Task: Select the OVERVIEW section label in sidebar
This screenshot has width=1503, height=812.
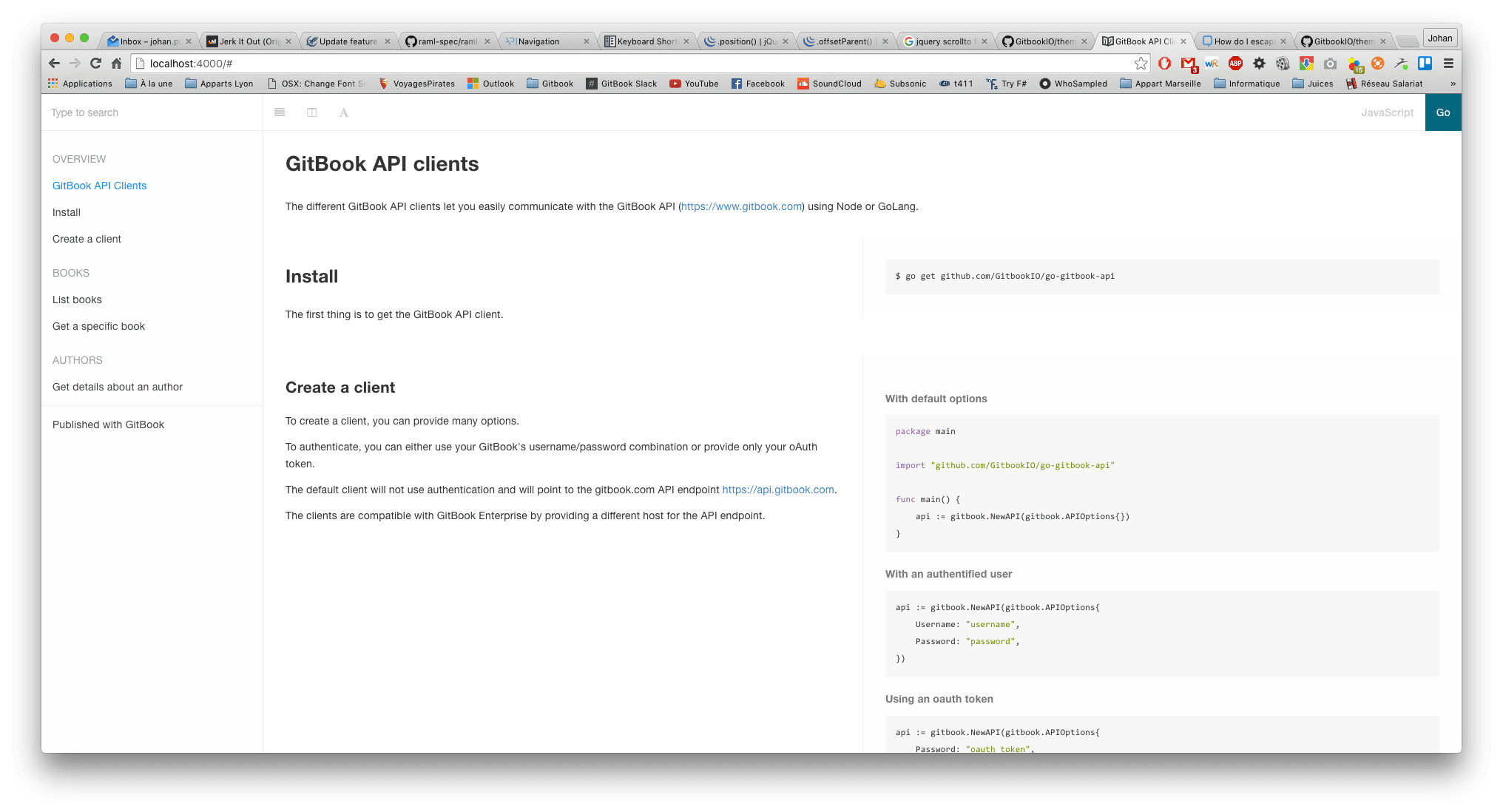Action: pyautogui.click(x=79, y=158)
